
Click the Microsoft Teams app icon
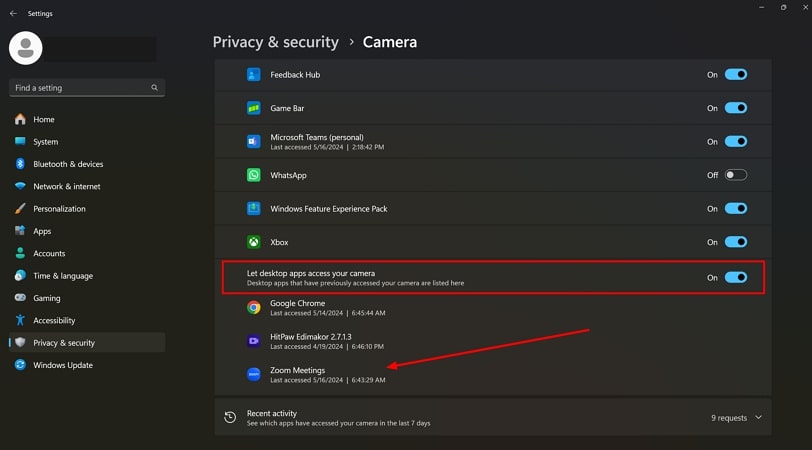point(254,142)
